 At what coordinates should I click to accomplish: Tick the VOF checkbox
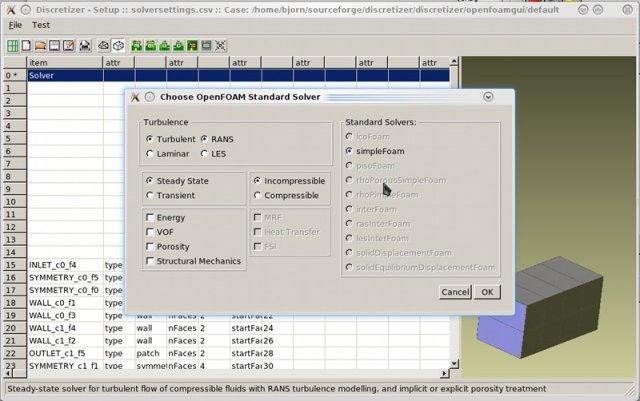pyautogui.click(x=160, y=232)
